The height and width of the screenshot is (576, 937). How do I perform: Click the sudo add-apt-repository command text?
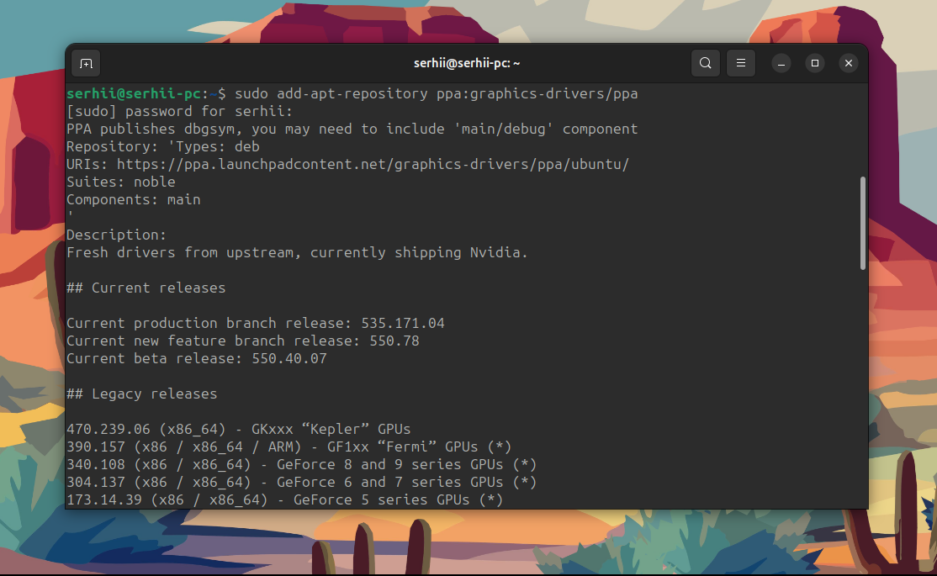point(436,94)
